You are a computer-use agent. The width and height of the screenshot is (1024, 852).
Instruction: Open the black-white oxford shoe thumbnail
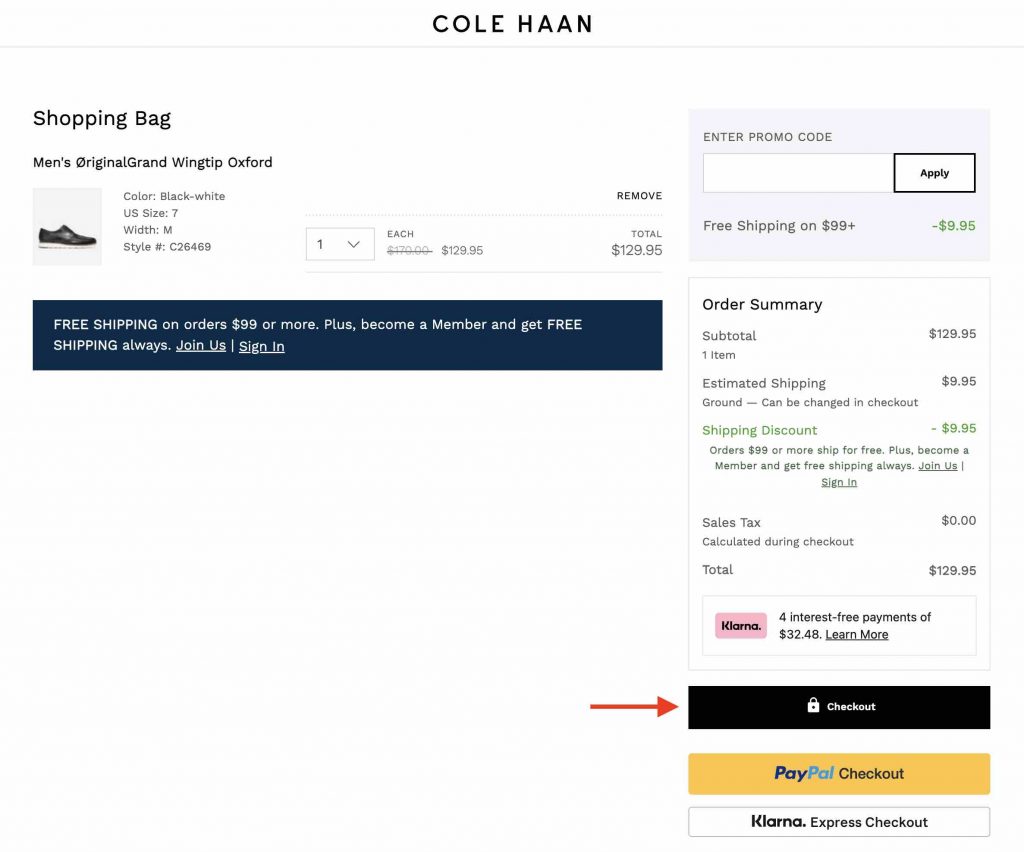[67, 227]
